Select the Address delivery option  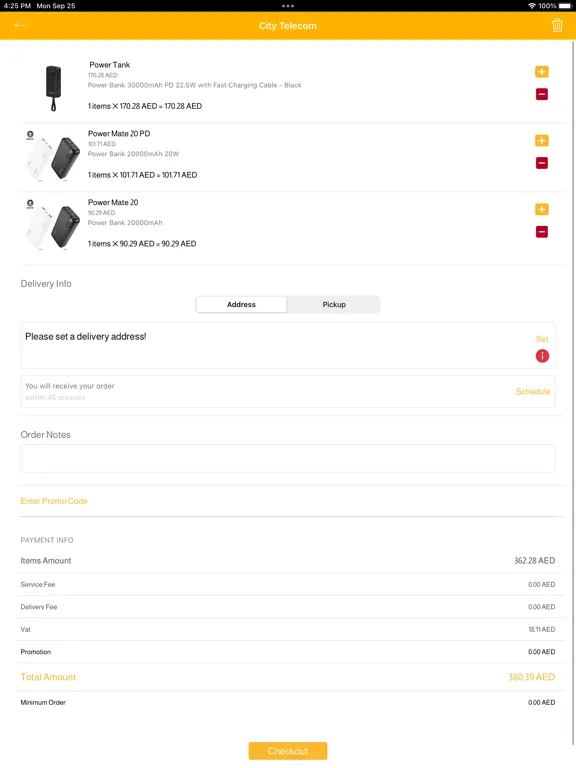pyautogui.click(x=241, y=305)
